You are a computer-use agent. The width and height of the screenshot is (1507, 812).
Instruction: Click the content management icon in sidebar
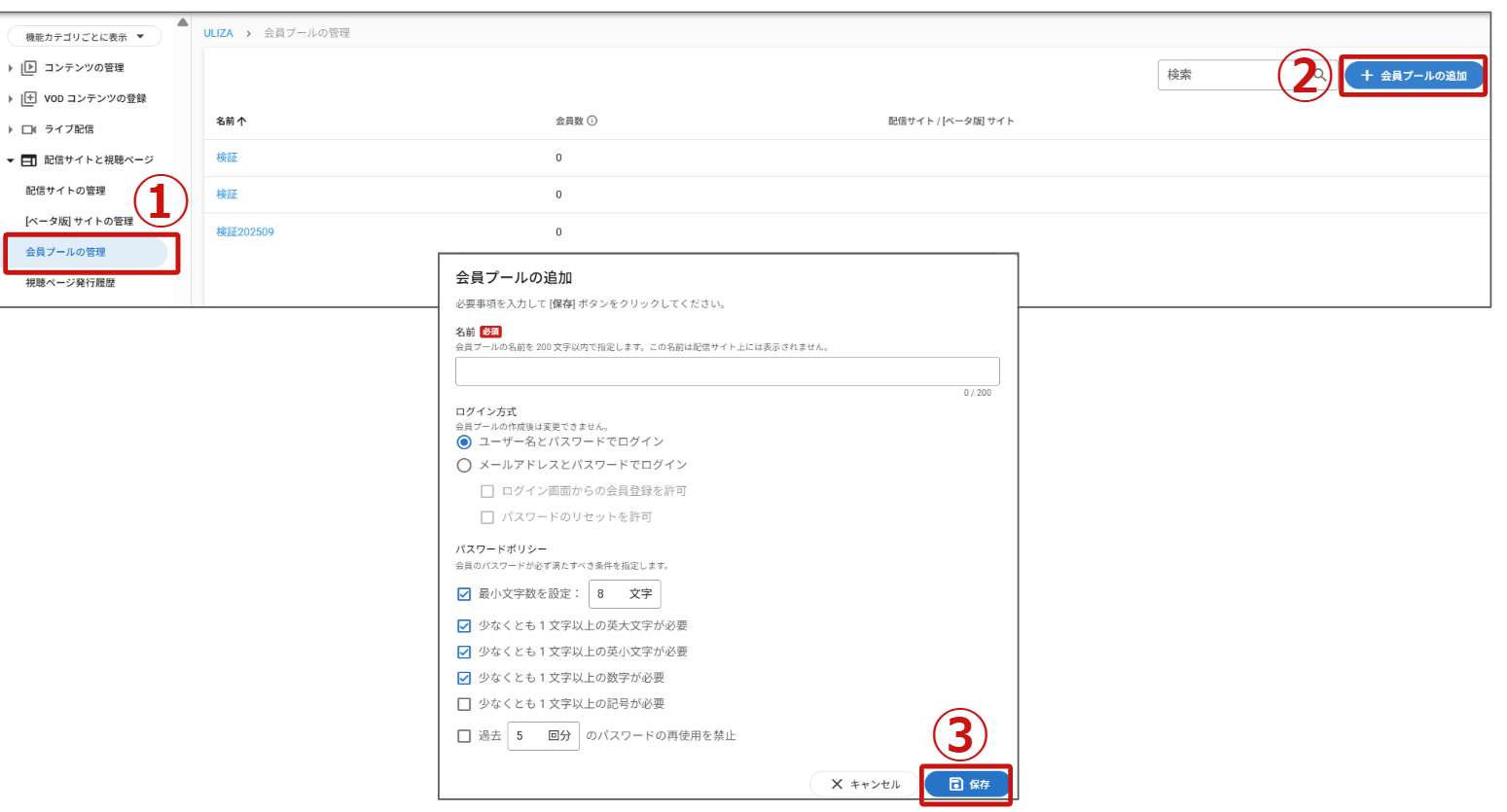click(x=29, y=68)
